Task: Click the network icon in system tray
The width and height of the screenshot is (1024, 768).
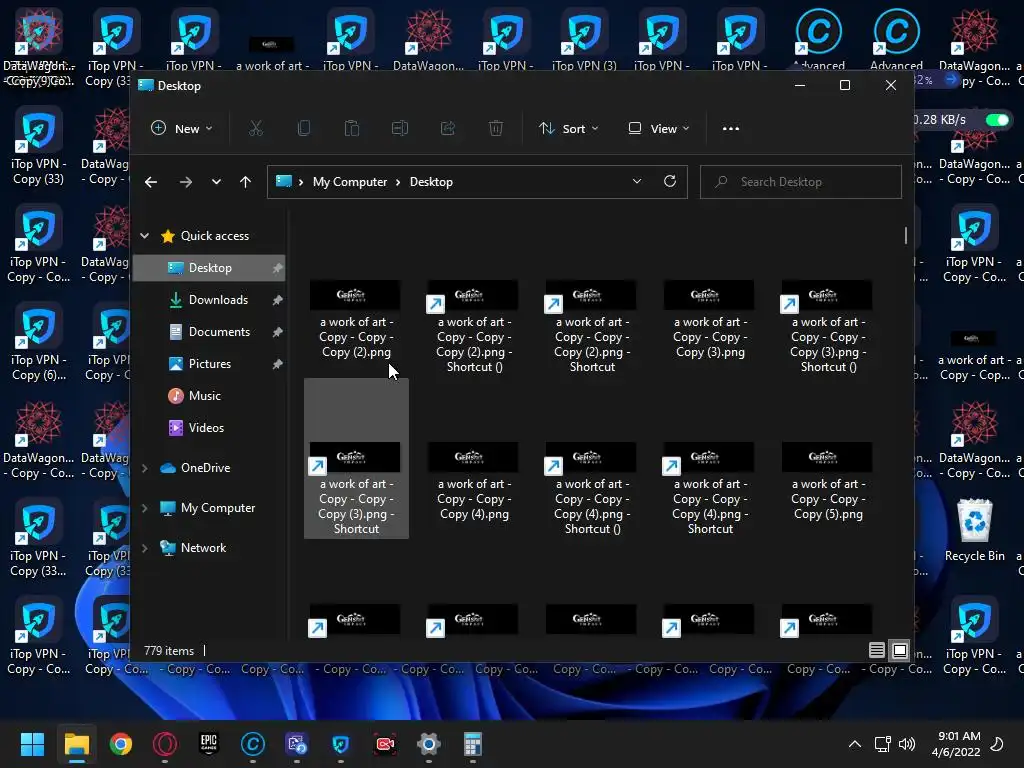Action: tap(882, 744)
